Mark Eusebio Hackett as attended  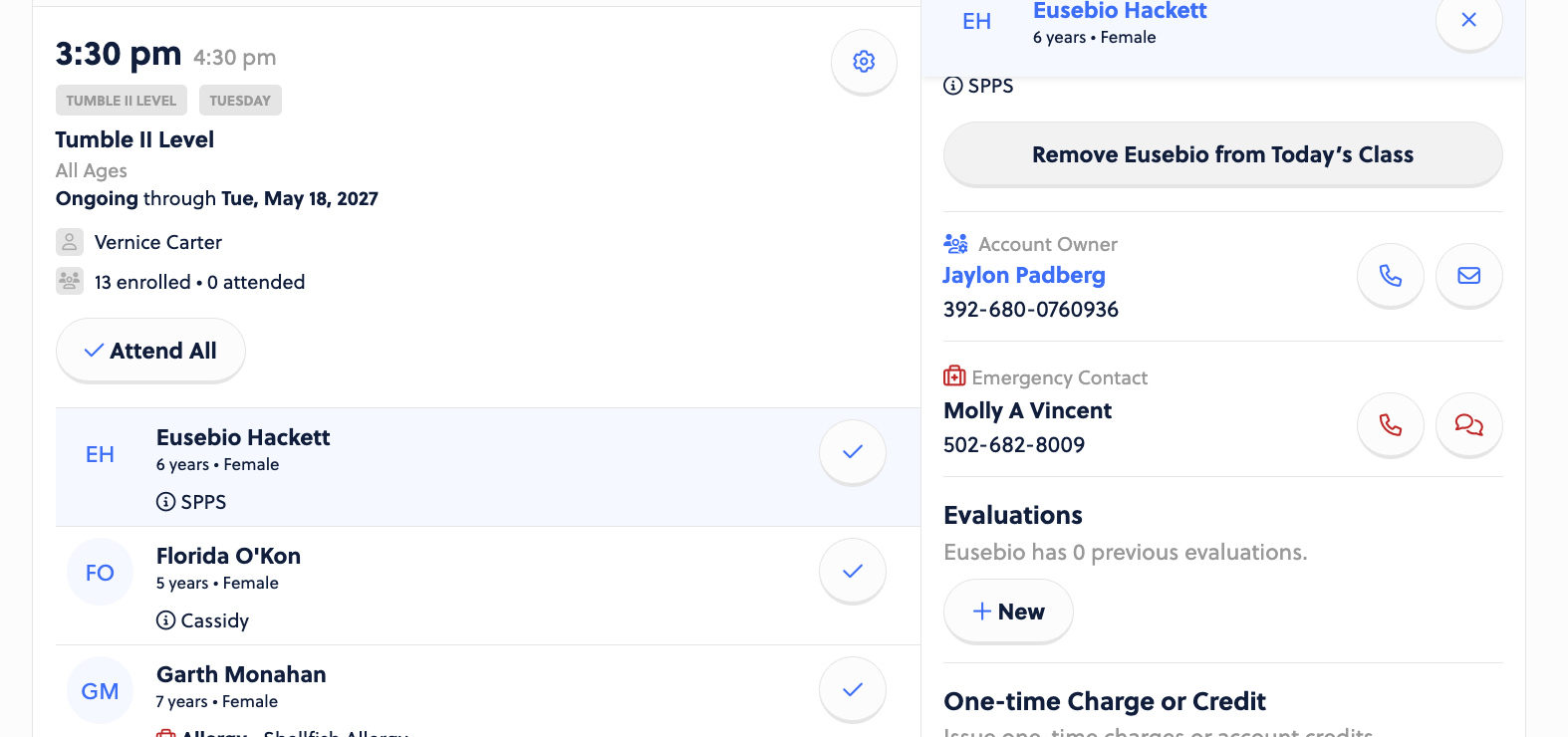click(x=852, y=452)
